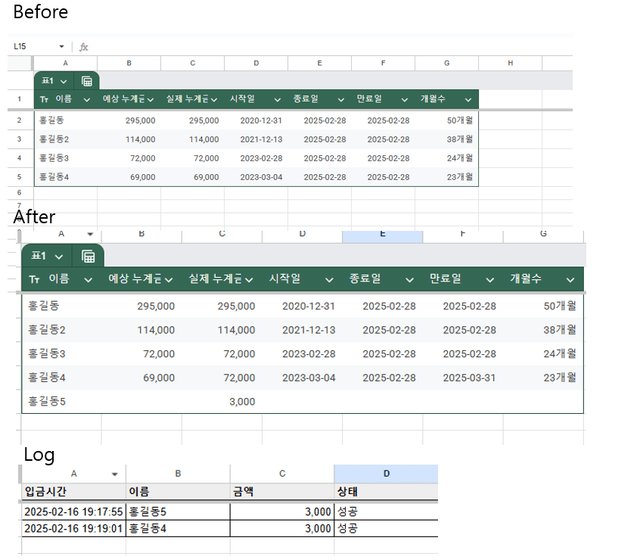Viewport: 640px width, 560px height.
Task: Click the table icon next to 표1 in After sheet
Action: pyautogui.click(x=88, y=256)
